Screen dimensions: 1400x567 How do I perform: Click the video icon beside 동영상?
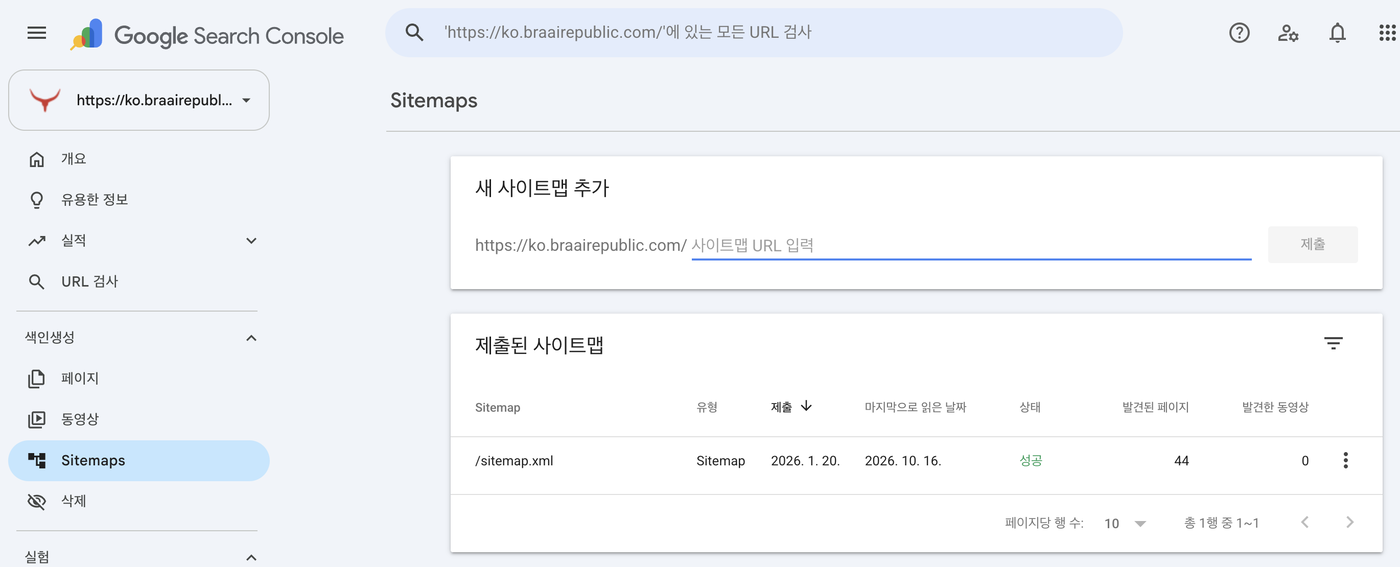[x=37, y=420]
